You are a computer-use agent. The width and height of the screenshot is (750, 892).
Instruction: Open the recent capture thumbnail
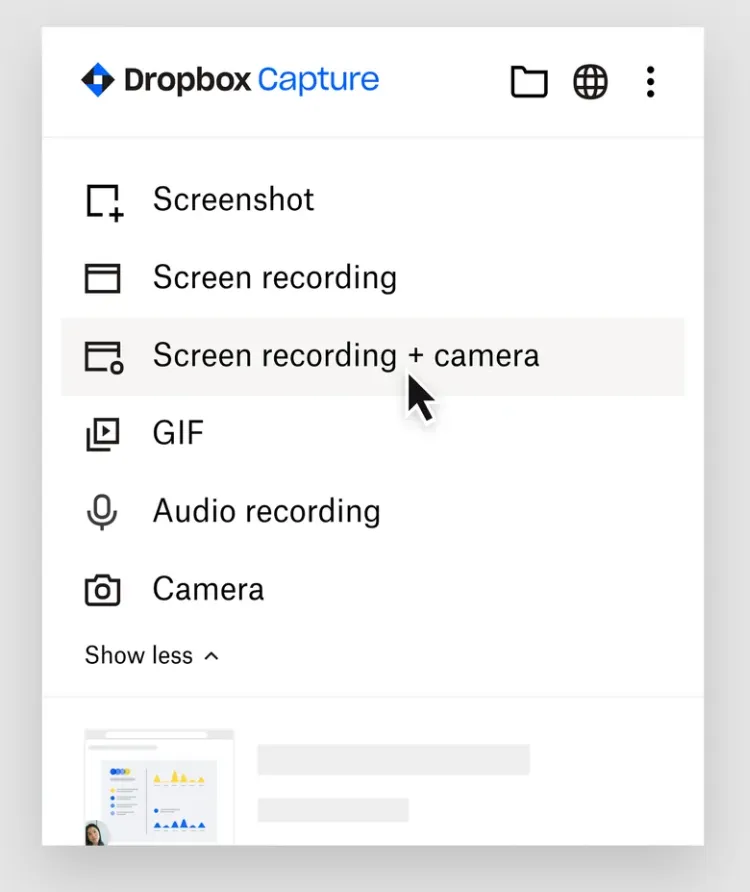(159, 787)
